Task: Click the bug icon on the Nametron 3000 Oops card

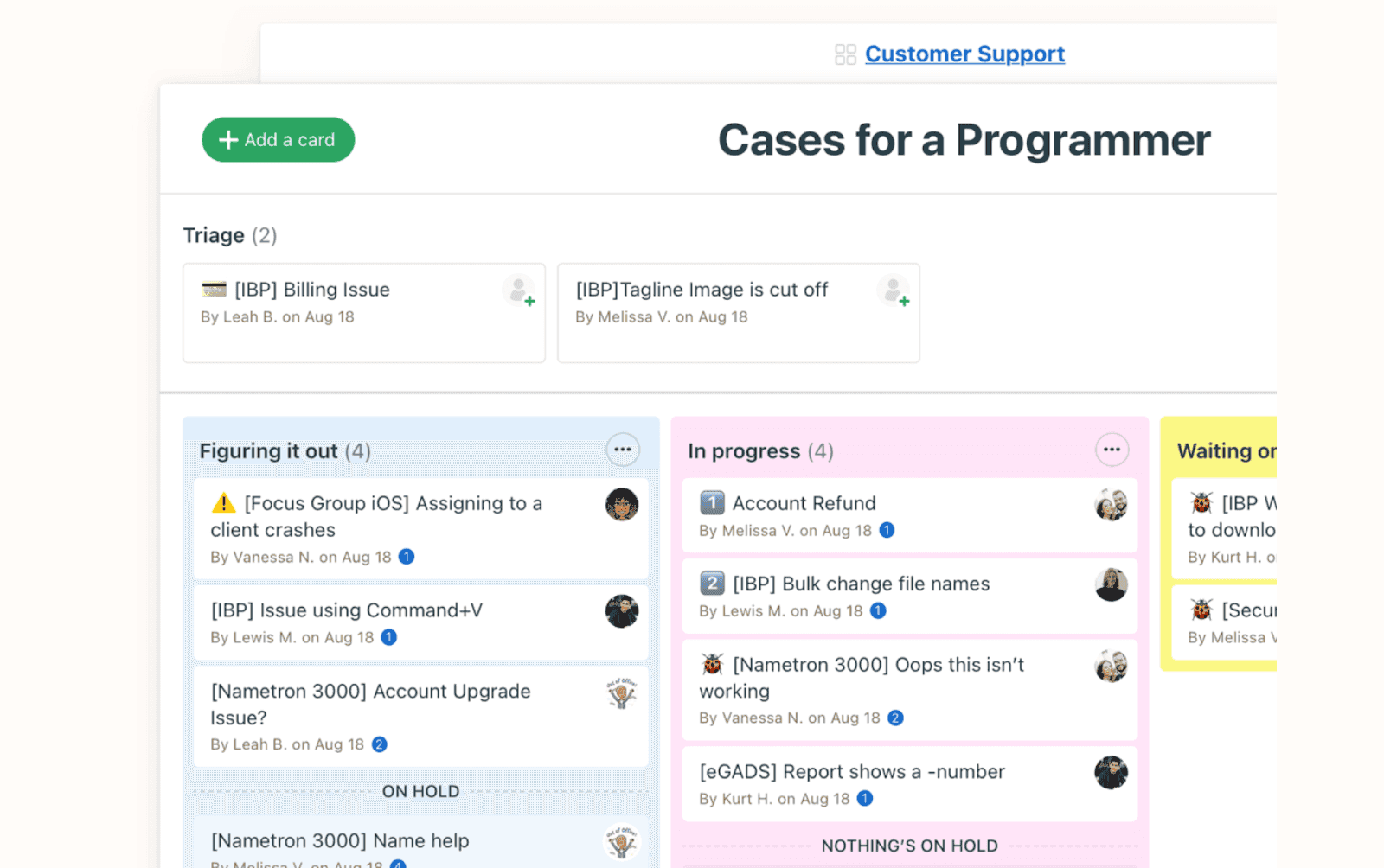Action: click(711, 664)
